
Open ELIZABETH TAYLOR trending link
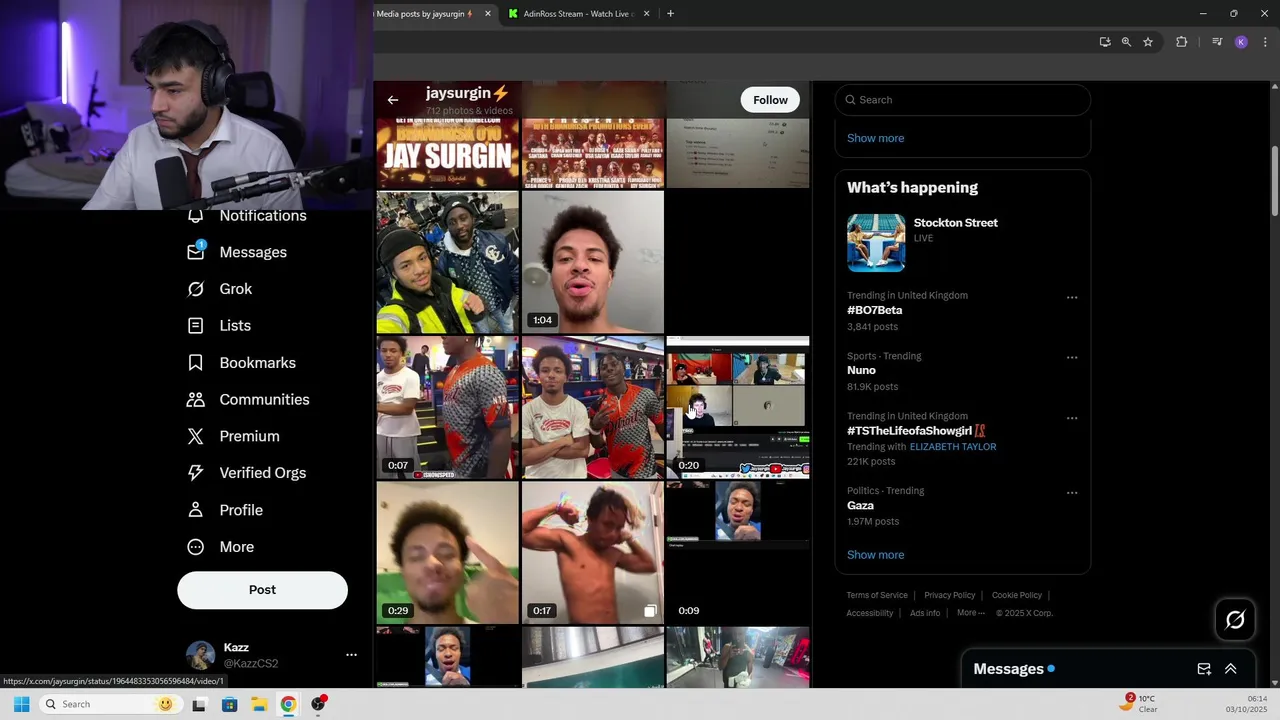[953, 447]
